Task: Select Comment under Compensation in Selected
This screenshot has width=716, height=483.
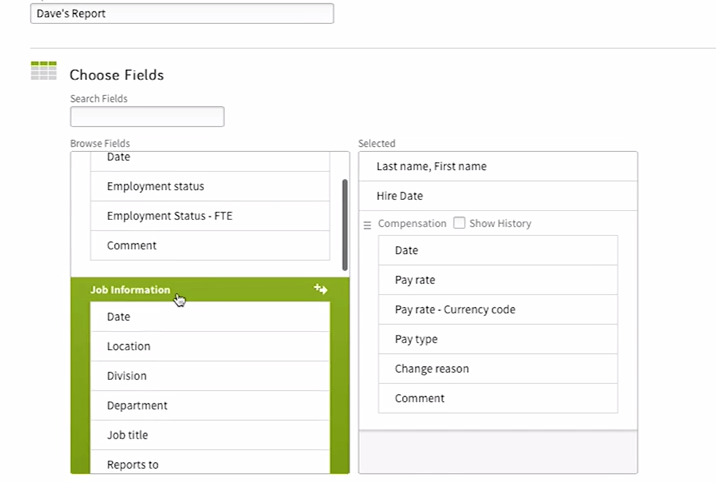Action: pyautogui.click(x=498, y=399)
